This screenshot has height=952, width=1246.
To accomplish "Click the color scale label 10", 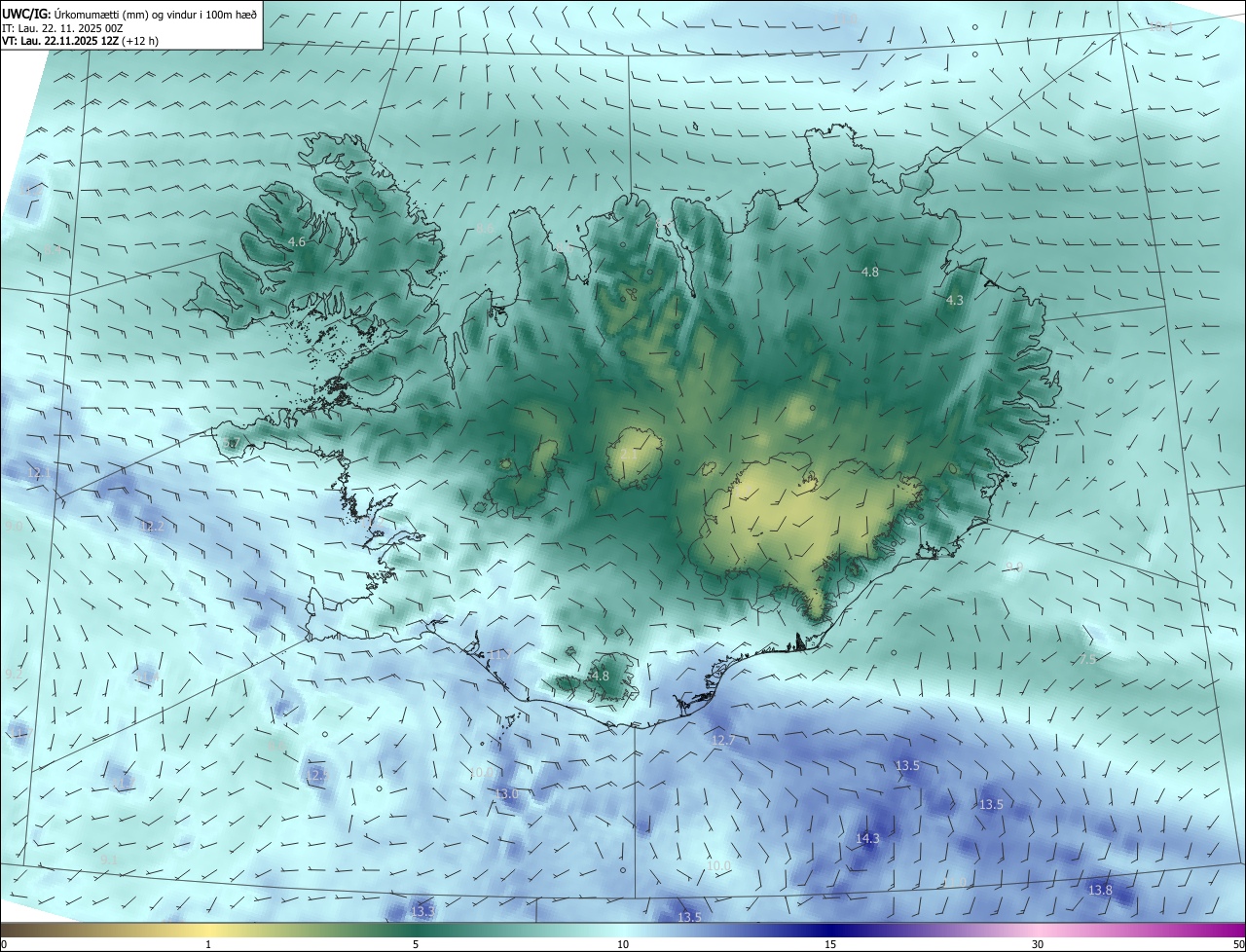I will point(623,944).
